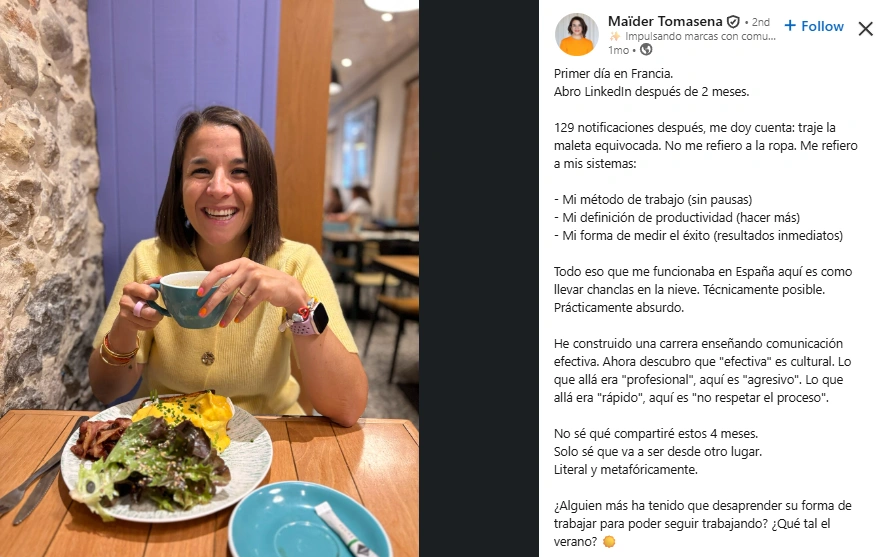877x557 pixels.
Task: Click the headline 'Impulsando marcas con comu...'
Action: (x=700, y=36)
